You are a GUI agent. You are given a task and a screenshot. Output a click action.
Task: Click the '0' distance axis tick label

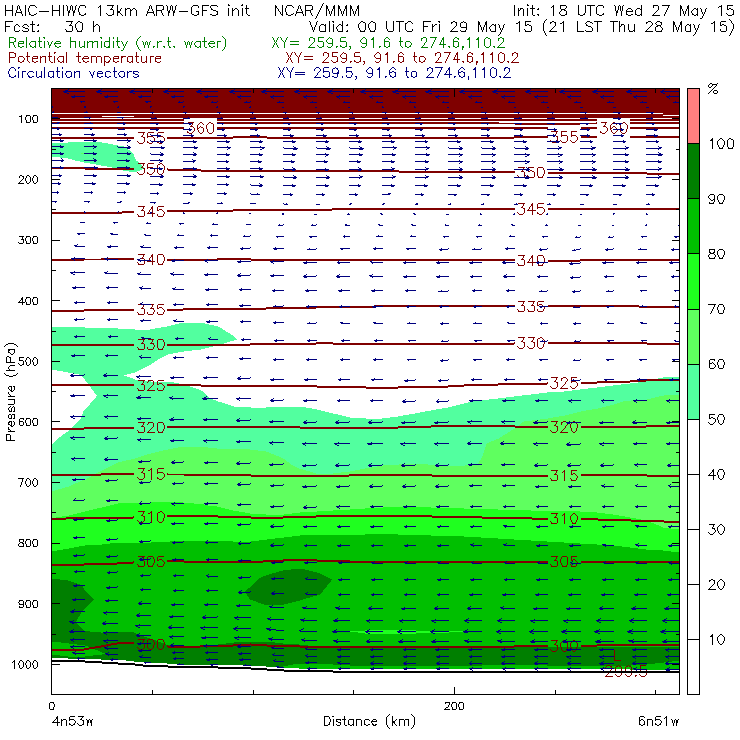pyautogui.click(x=51, y=706)
